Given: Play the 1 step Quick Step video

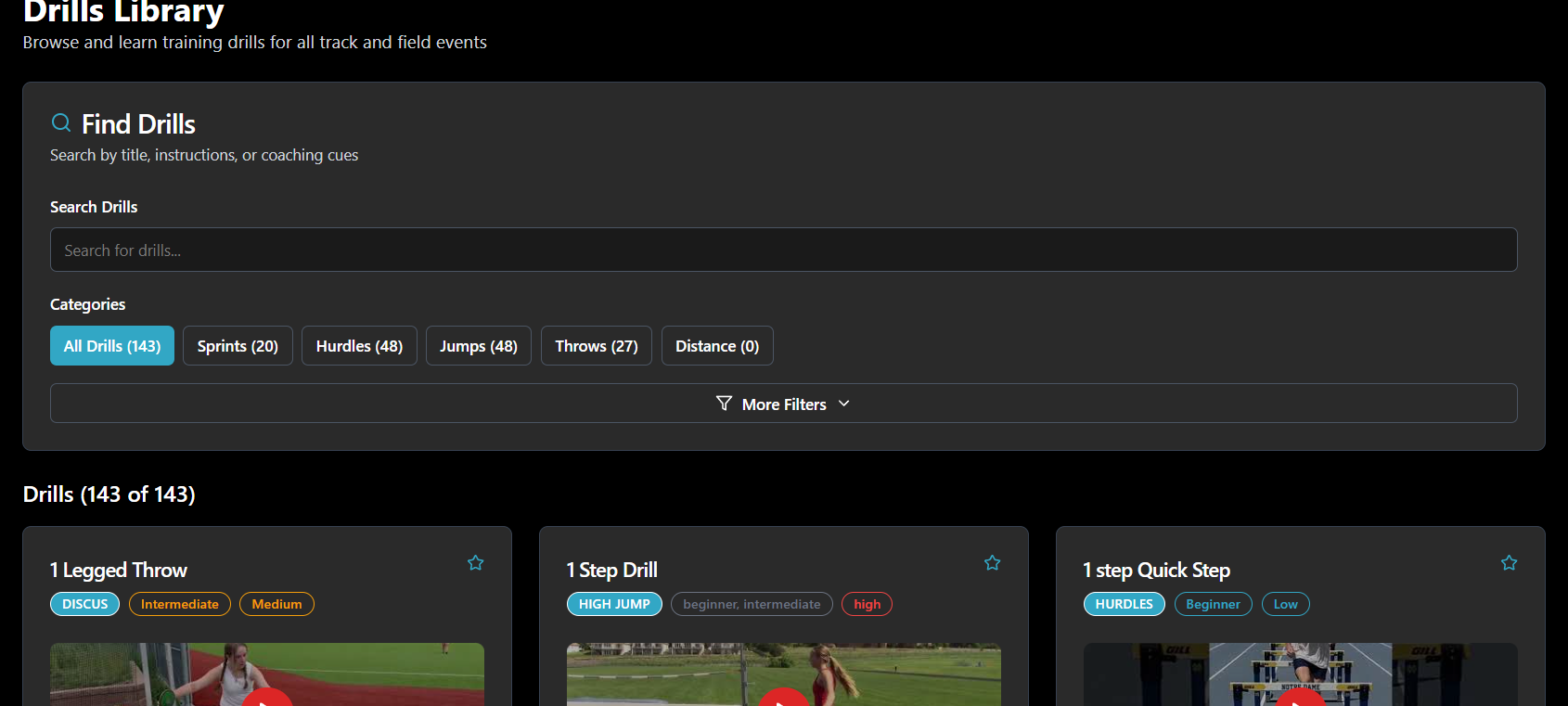Looking at the screenshot, I should click(1301, 698).
